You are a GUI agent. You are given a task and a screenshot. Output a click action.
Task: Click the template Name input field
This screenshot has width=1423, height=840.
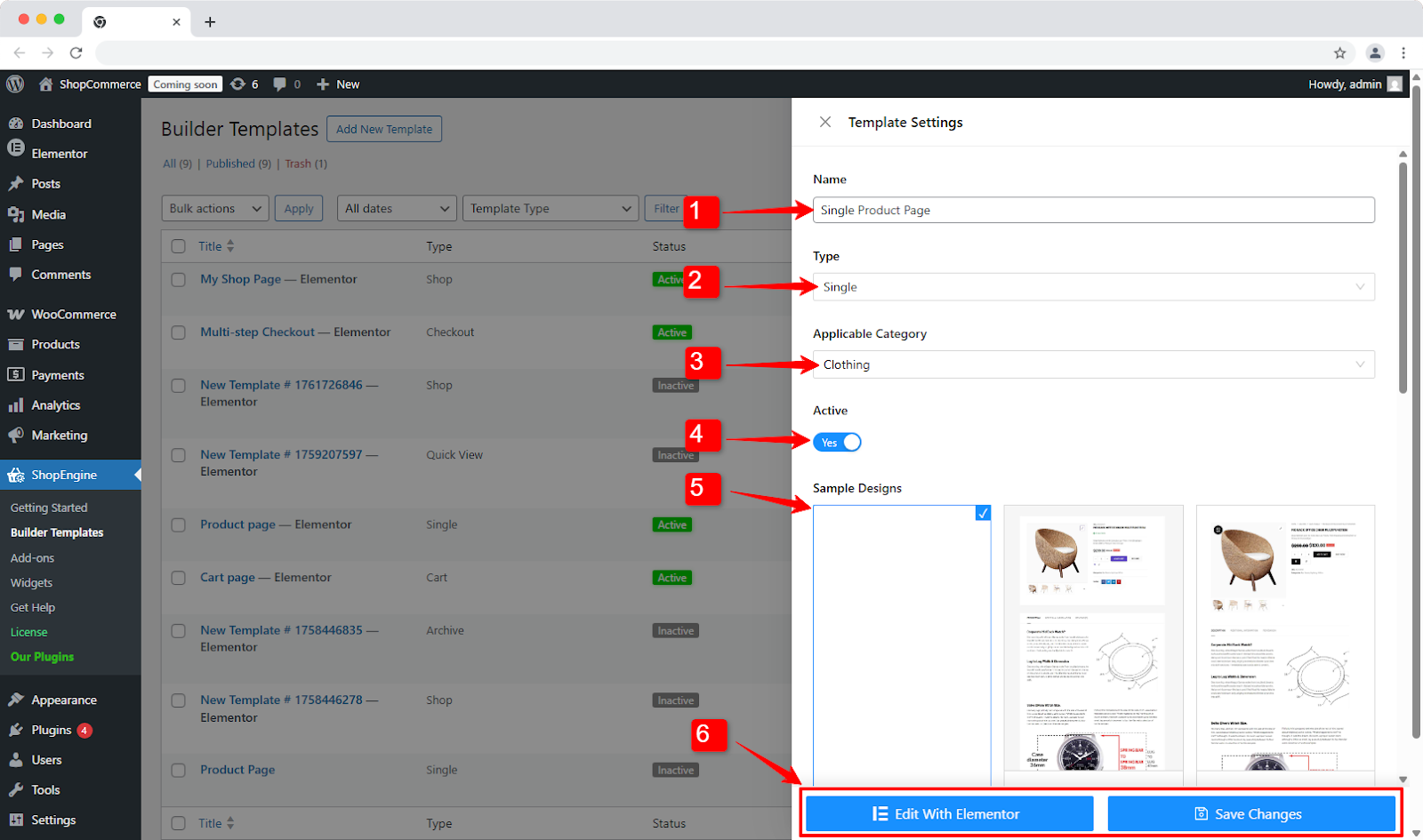(x=1093, y=211)
